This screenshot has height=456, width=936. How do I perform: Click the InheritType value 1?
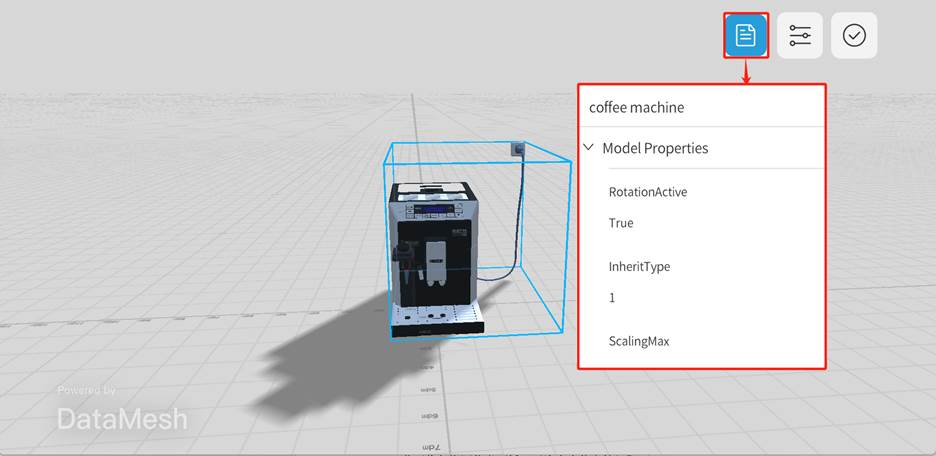613,298
